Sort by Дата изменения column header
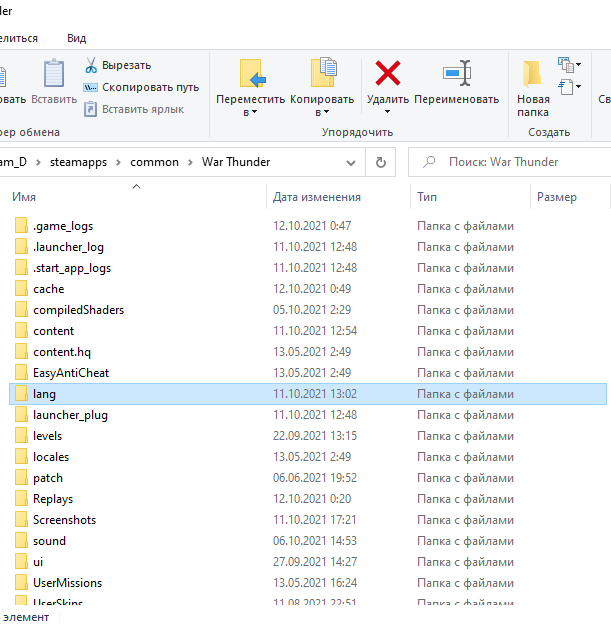Screen dimensions: 611x626 pyautogui.click(x=317, y=197)
